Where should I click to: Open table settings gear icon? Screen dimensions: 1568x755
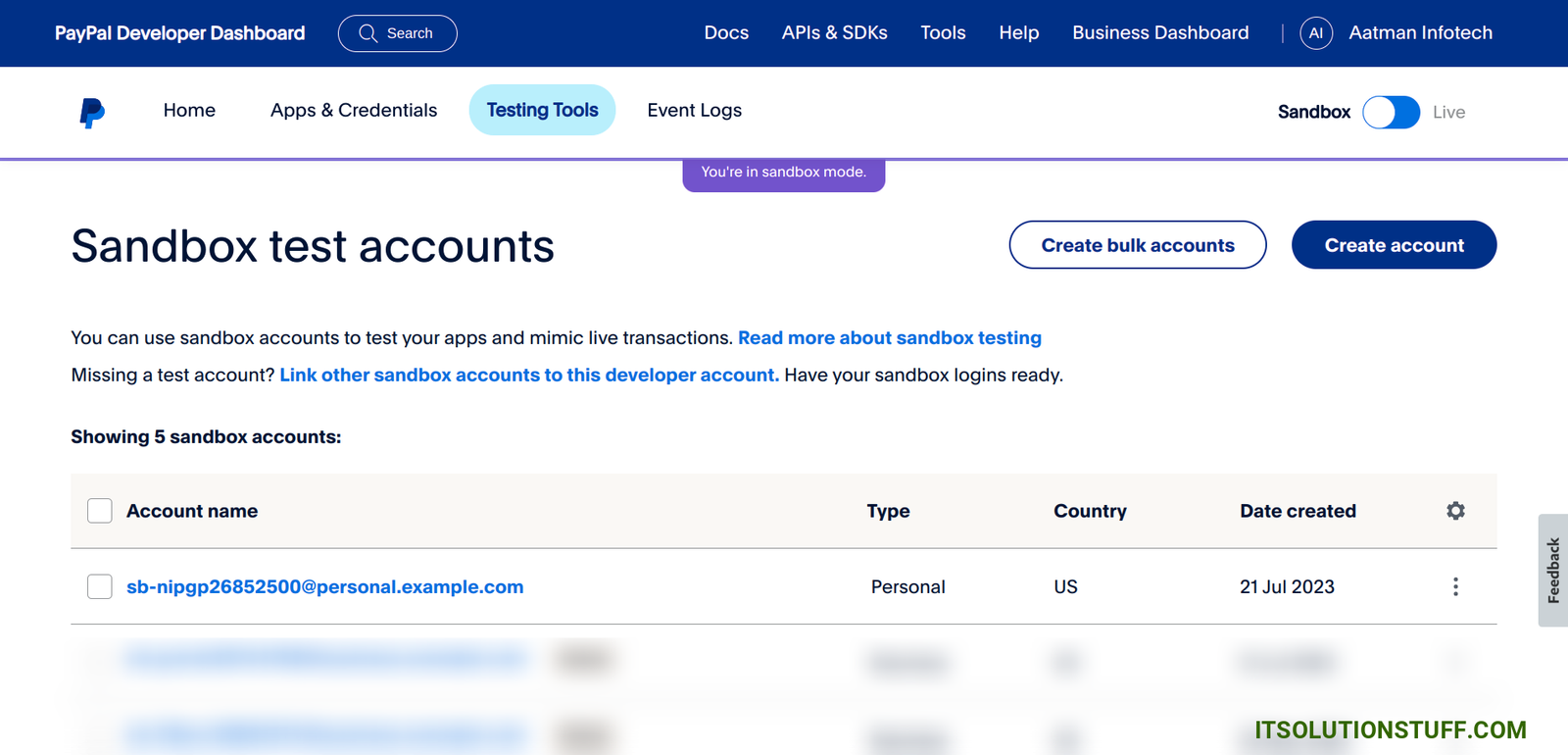(x=1455, y=511)
